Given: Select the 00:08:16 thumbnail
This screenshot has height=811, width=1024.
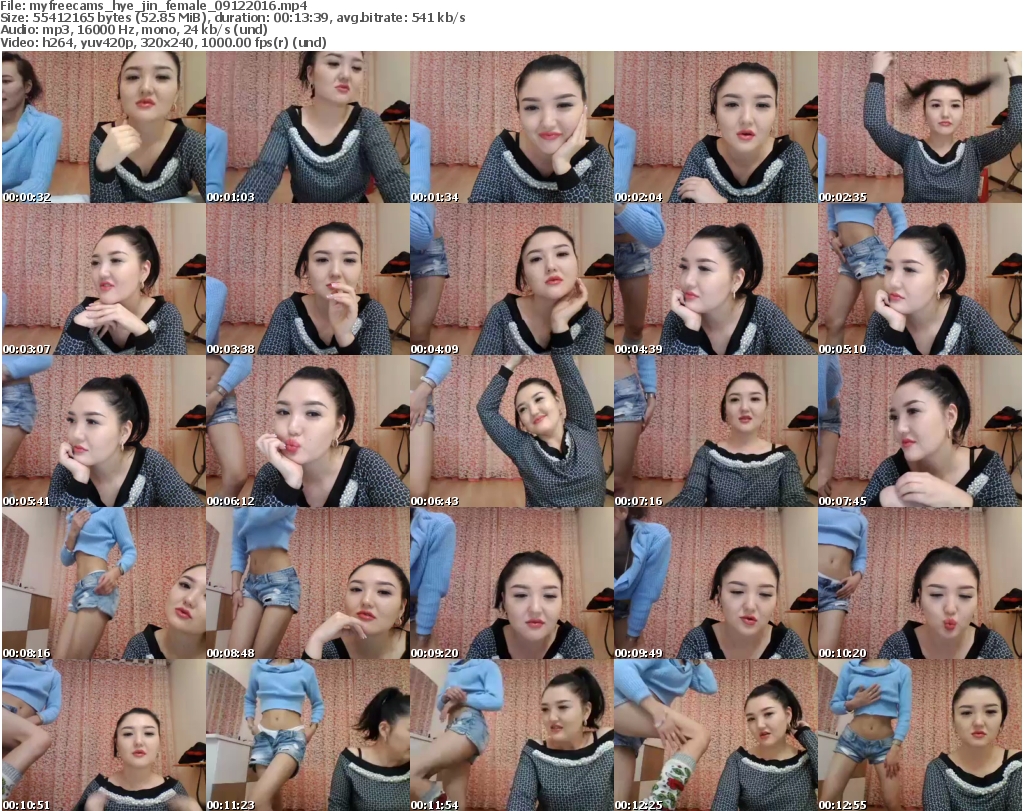Looking at the screenshot, I should [x=103, y=583].
